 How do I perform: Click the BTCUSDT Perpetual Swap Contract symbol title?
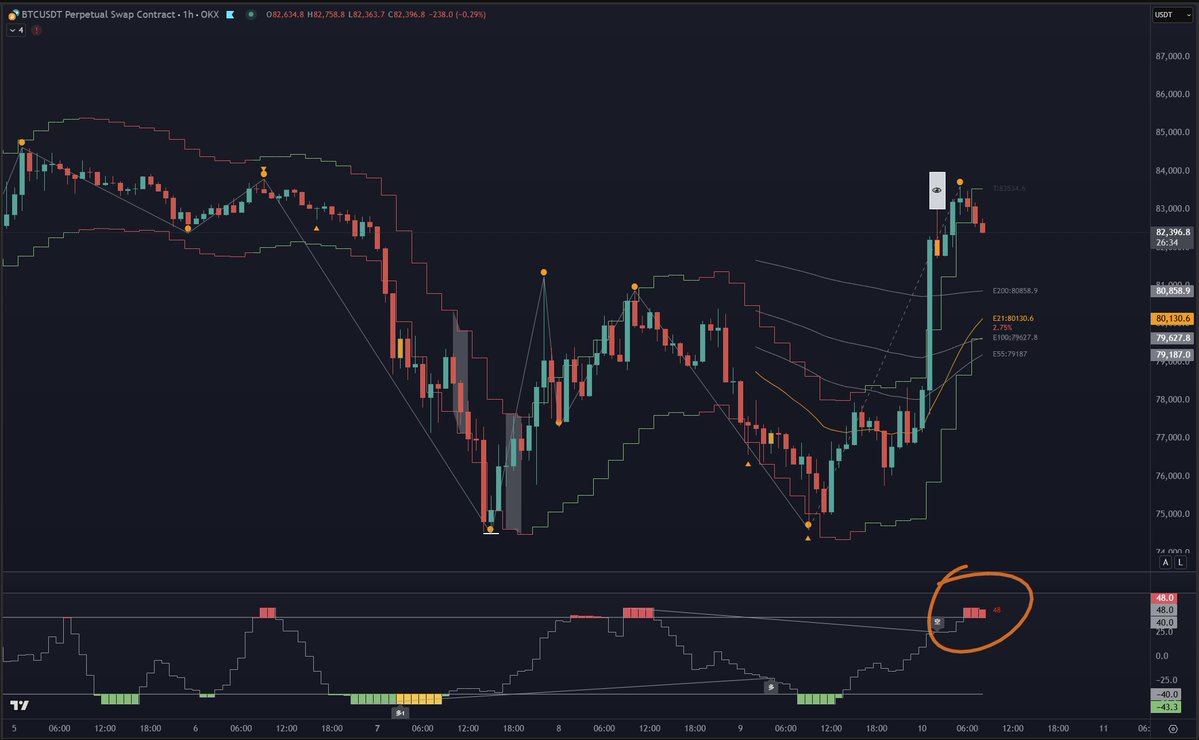pyautogui.click(x=98, y=15)
